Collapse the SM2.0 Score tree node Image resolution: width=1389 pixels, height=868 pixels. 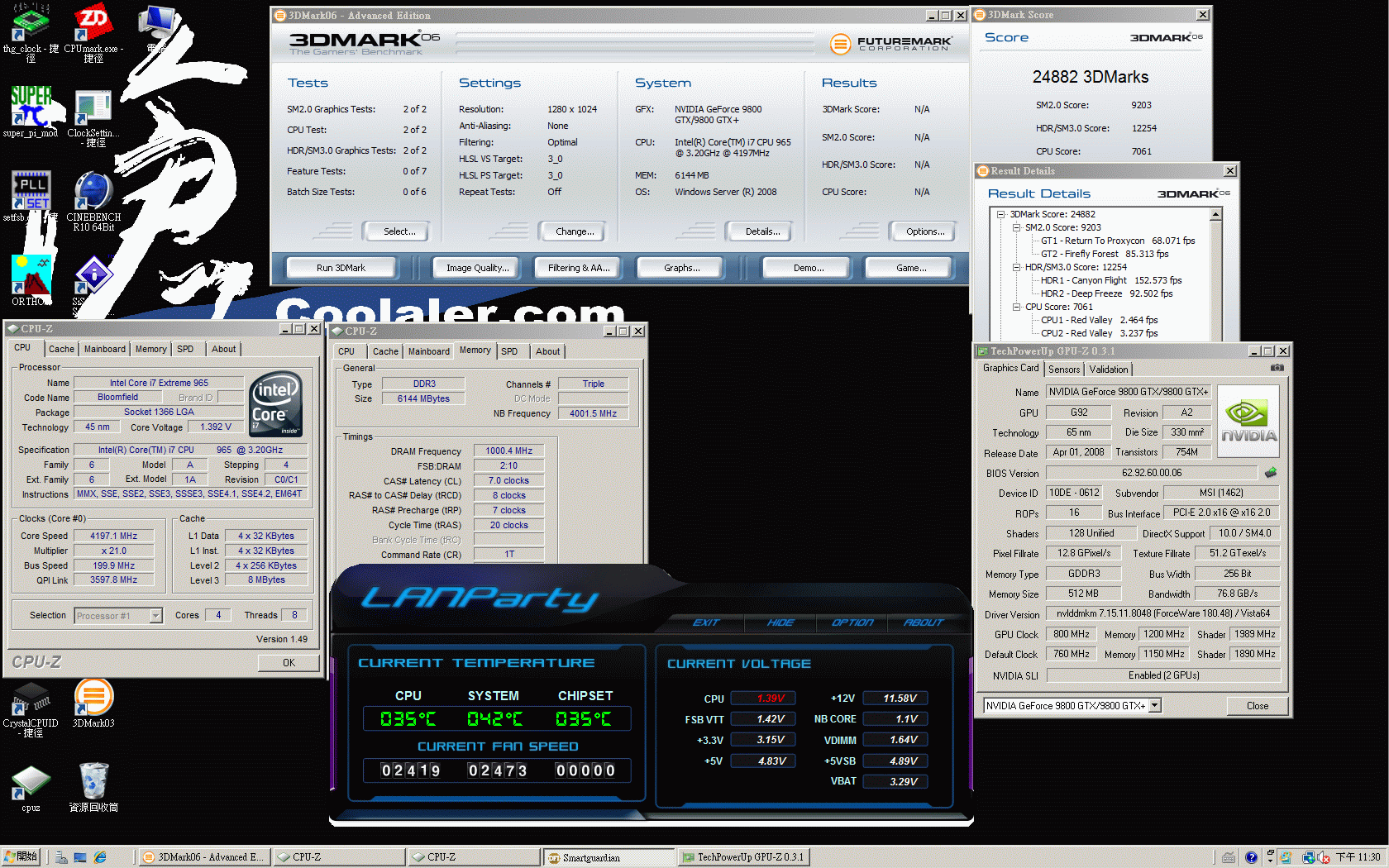pos(1016,227)
